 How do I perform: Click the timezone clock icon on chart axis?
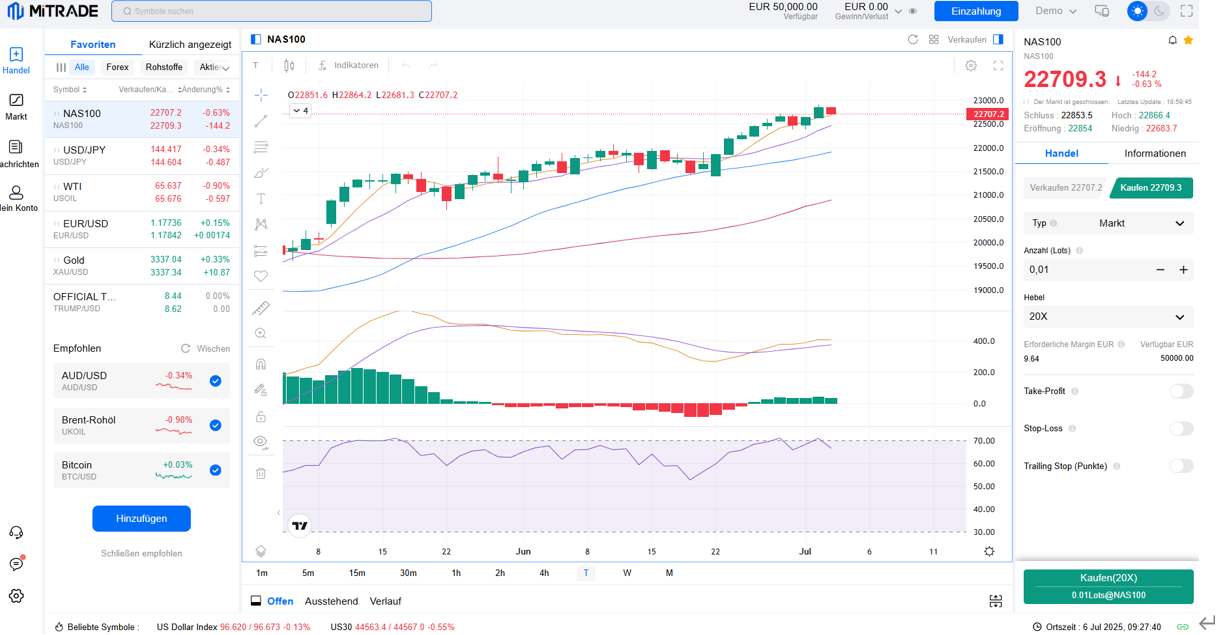[989, 551]
